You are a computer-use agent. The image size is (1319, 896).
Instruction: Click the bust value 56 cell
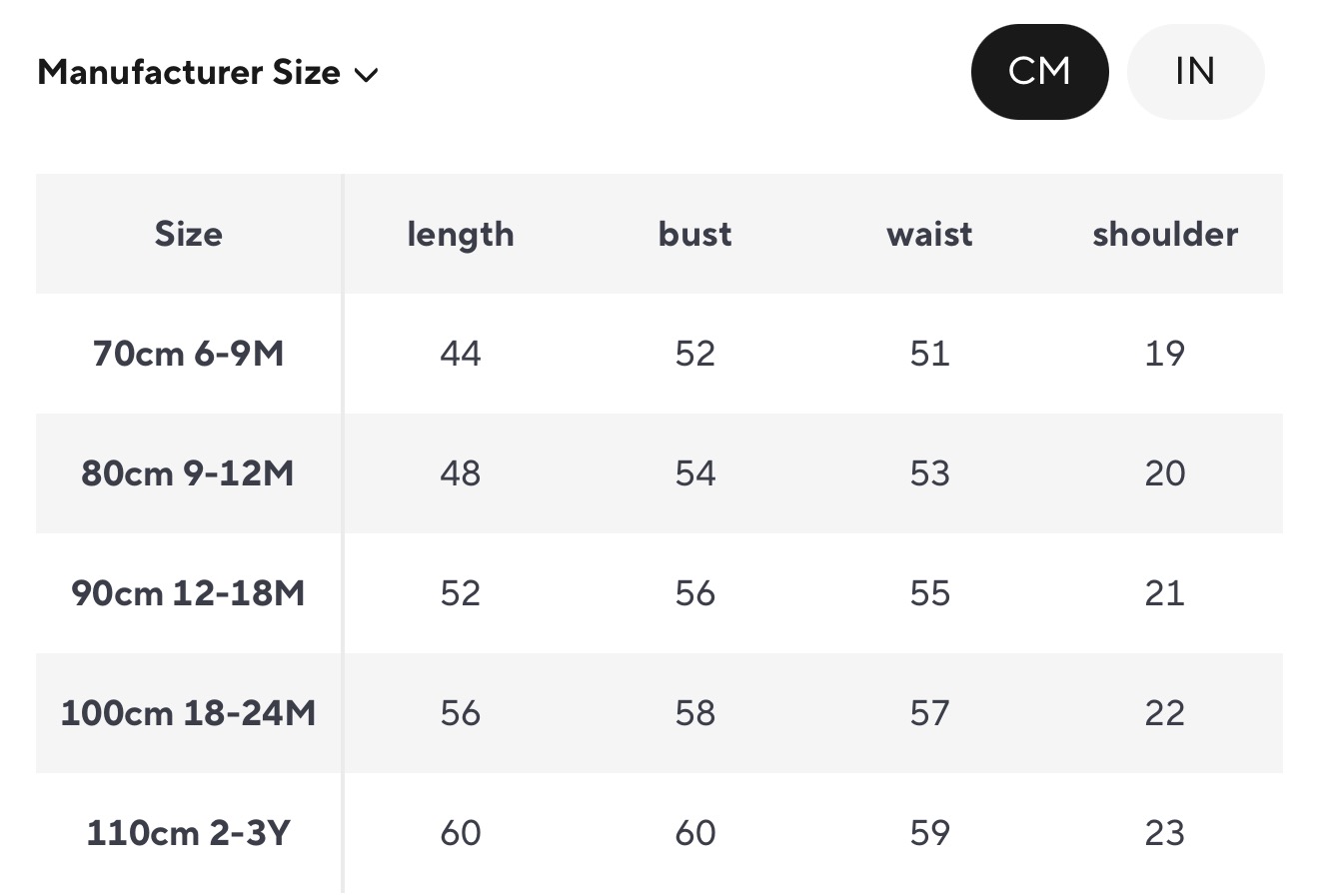pyautogui.click(x=695, y=593)
